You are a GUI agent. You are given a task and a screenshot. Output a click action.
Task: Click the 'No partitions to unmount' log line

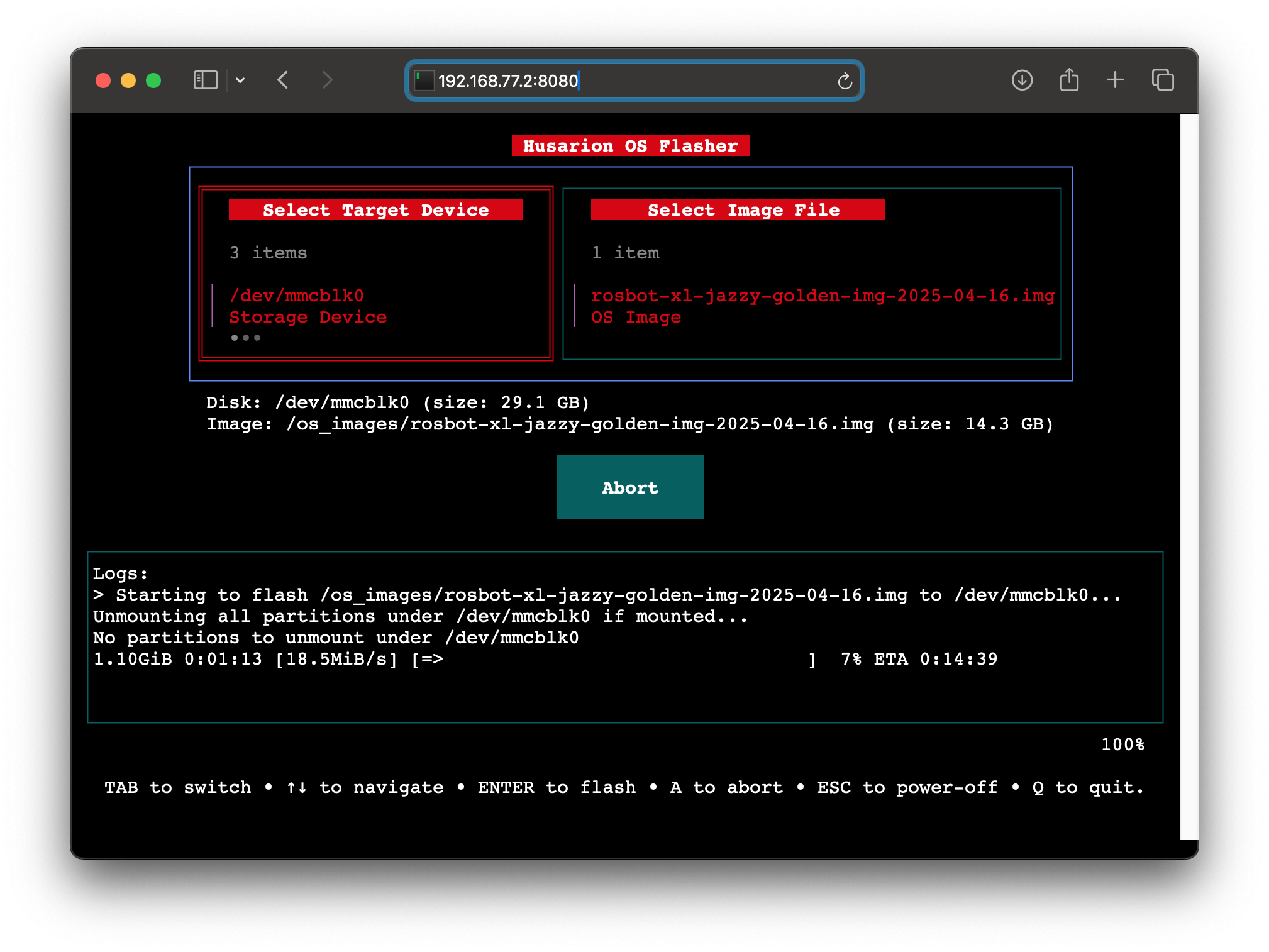[x=336, y=638]
